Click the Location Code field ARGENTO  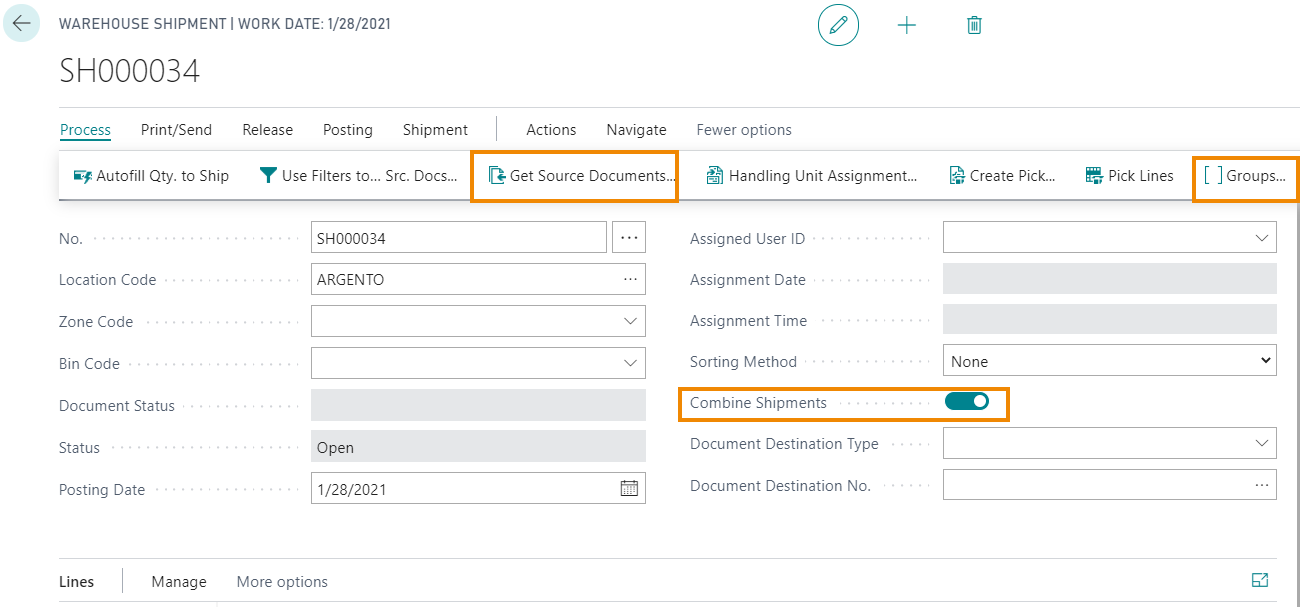[478, 279]
